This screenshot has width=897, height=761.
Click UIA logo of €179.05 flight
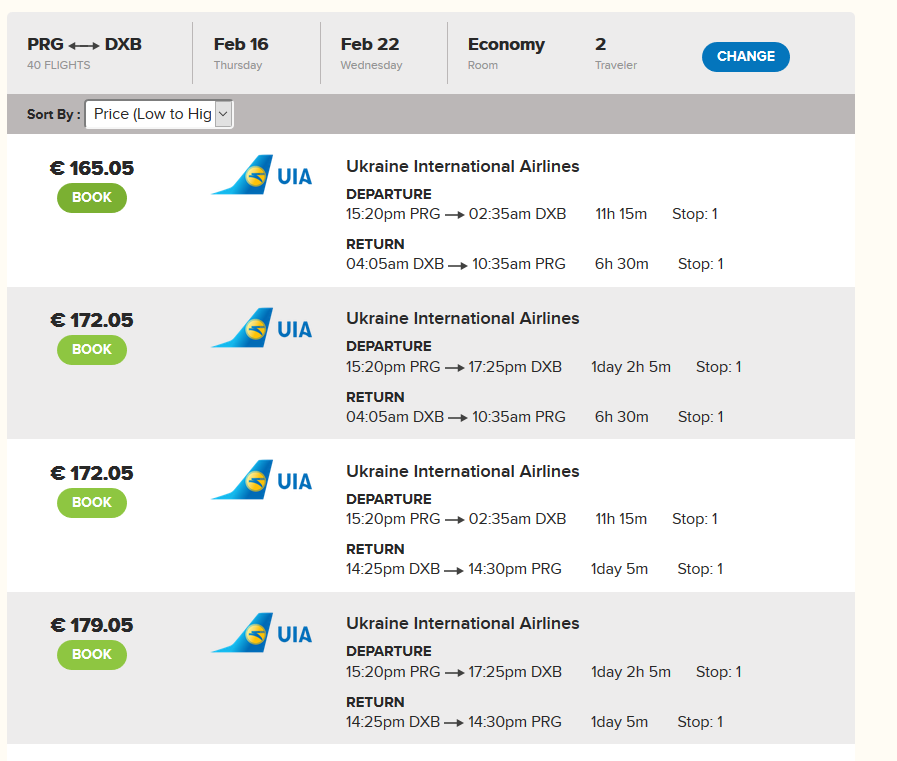(x=262, y=633)
